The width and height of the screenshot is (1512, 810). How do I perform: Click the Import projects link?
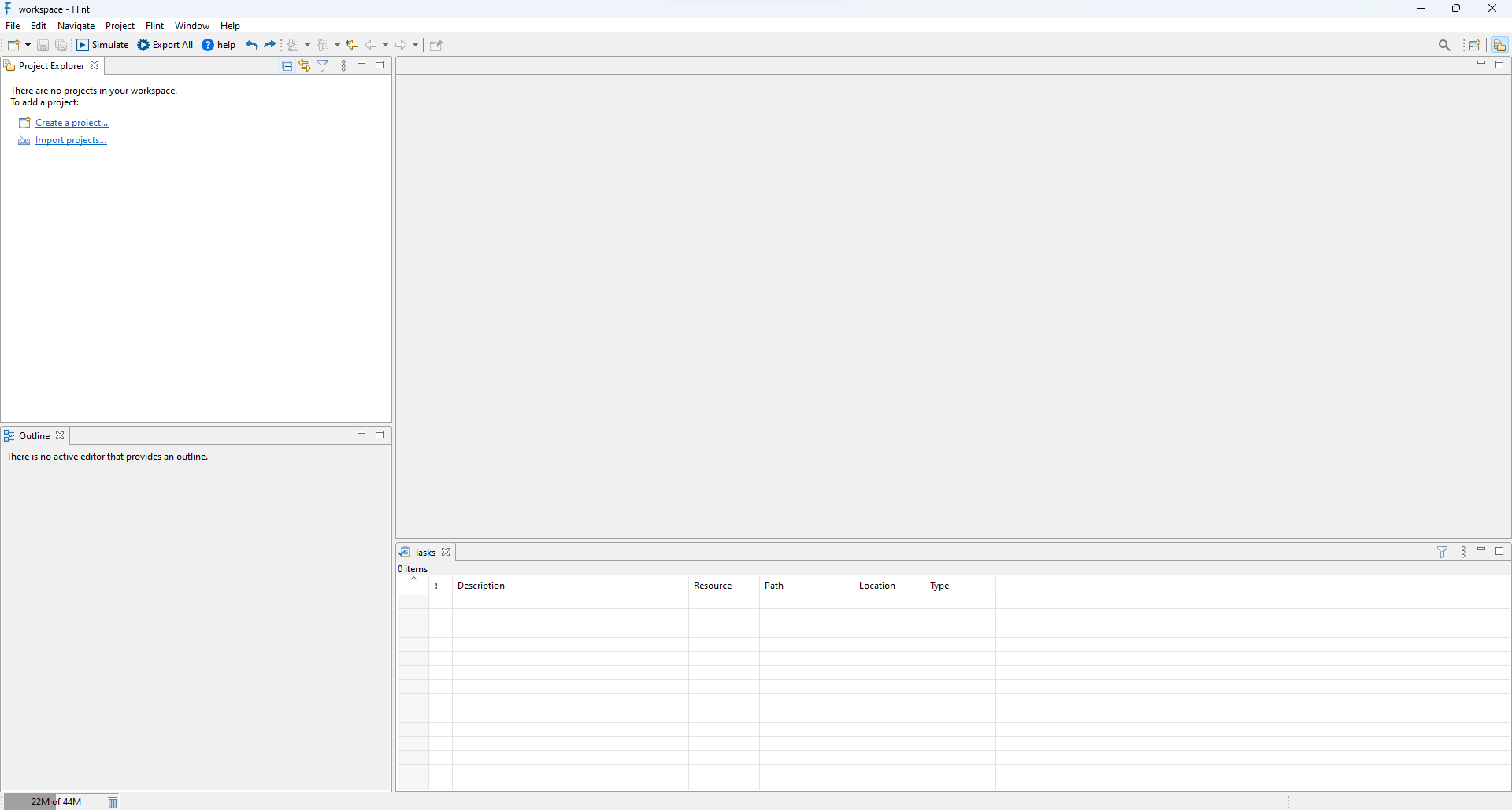[x=71, y=140]
